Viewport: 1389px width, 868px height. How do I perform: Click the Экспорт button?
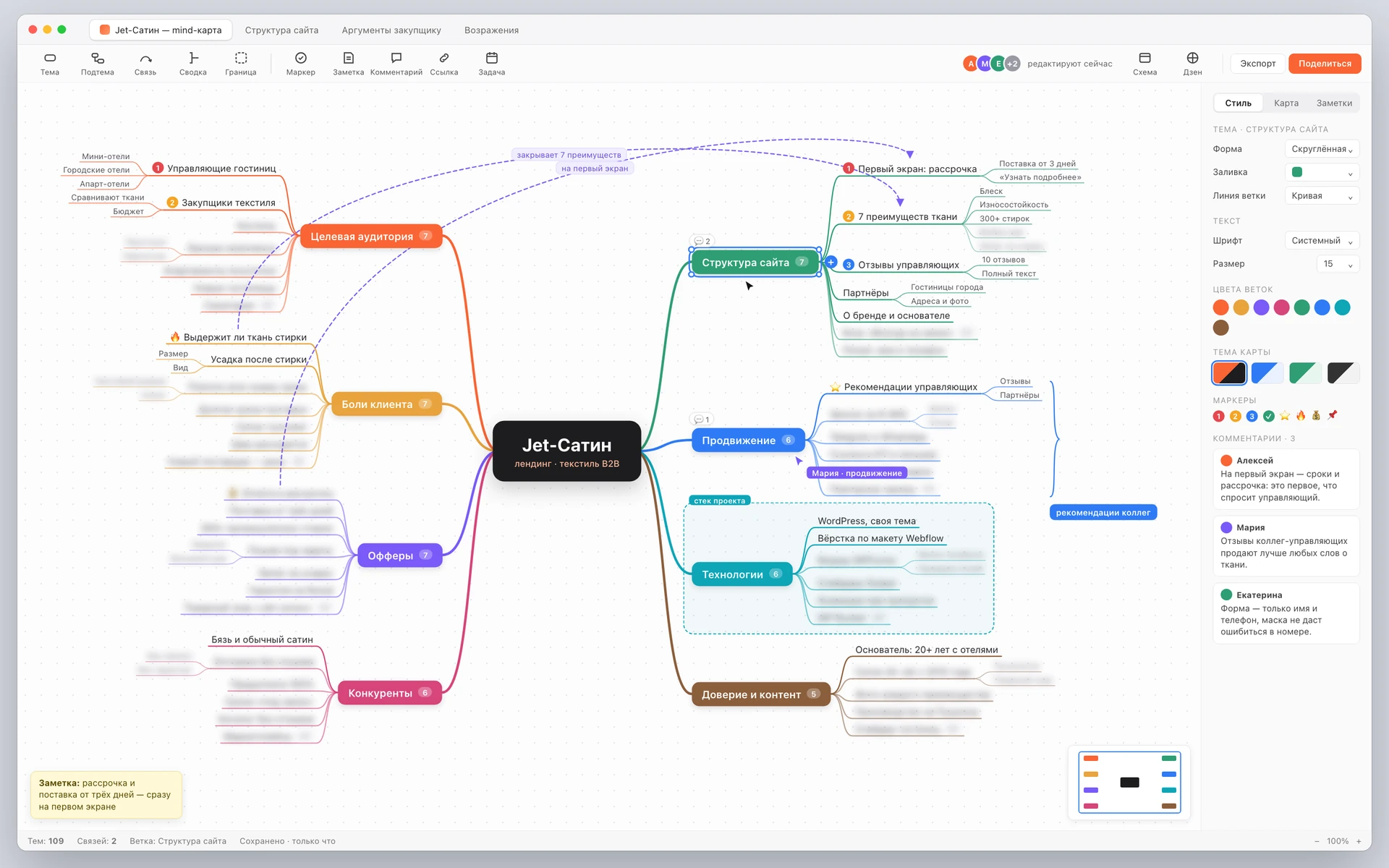1257,64
